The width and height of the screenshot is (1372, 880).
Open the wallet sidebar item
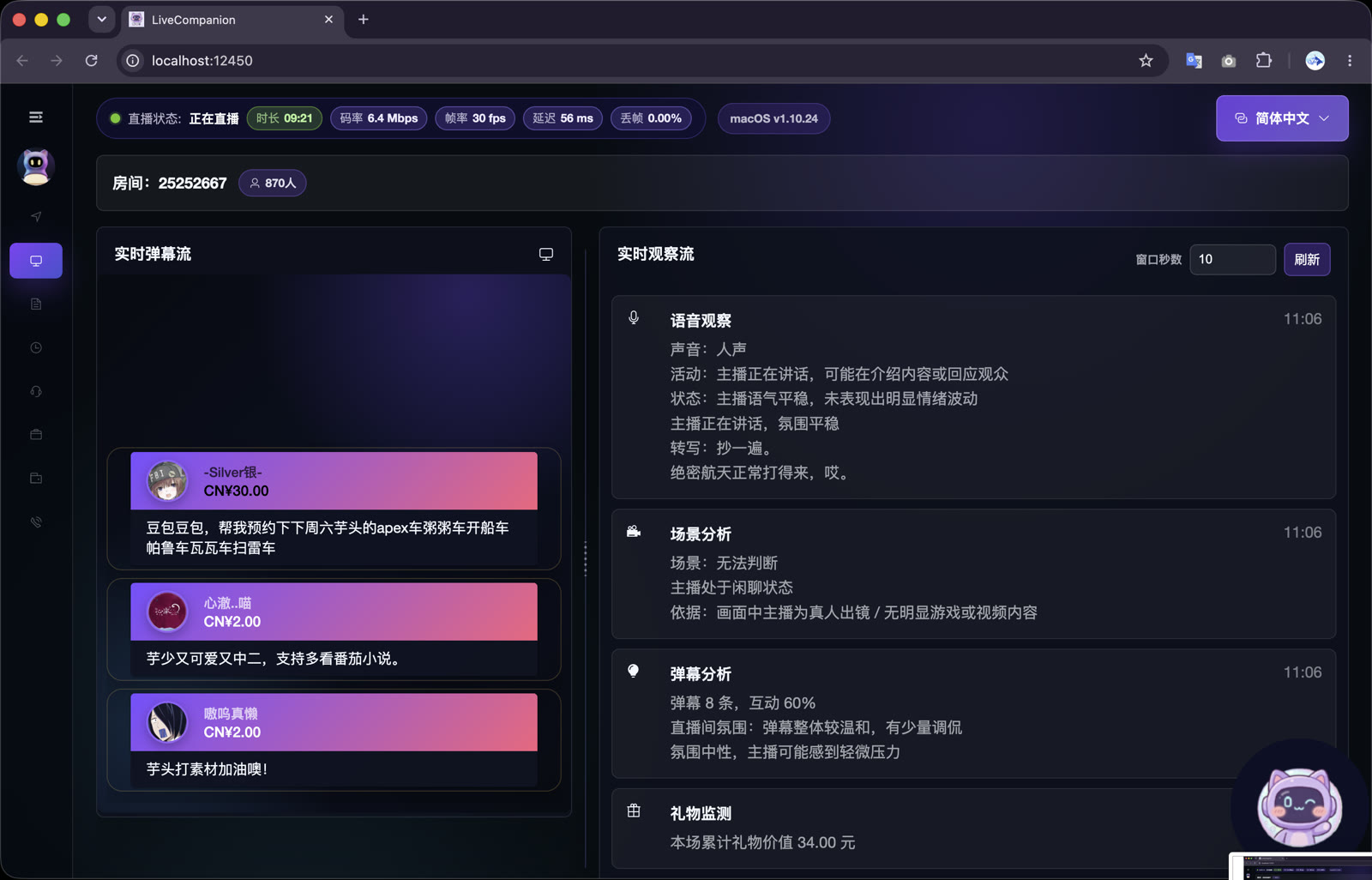tap(36, 479)
